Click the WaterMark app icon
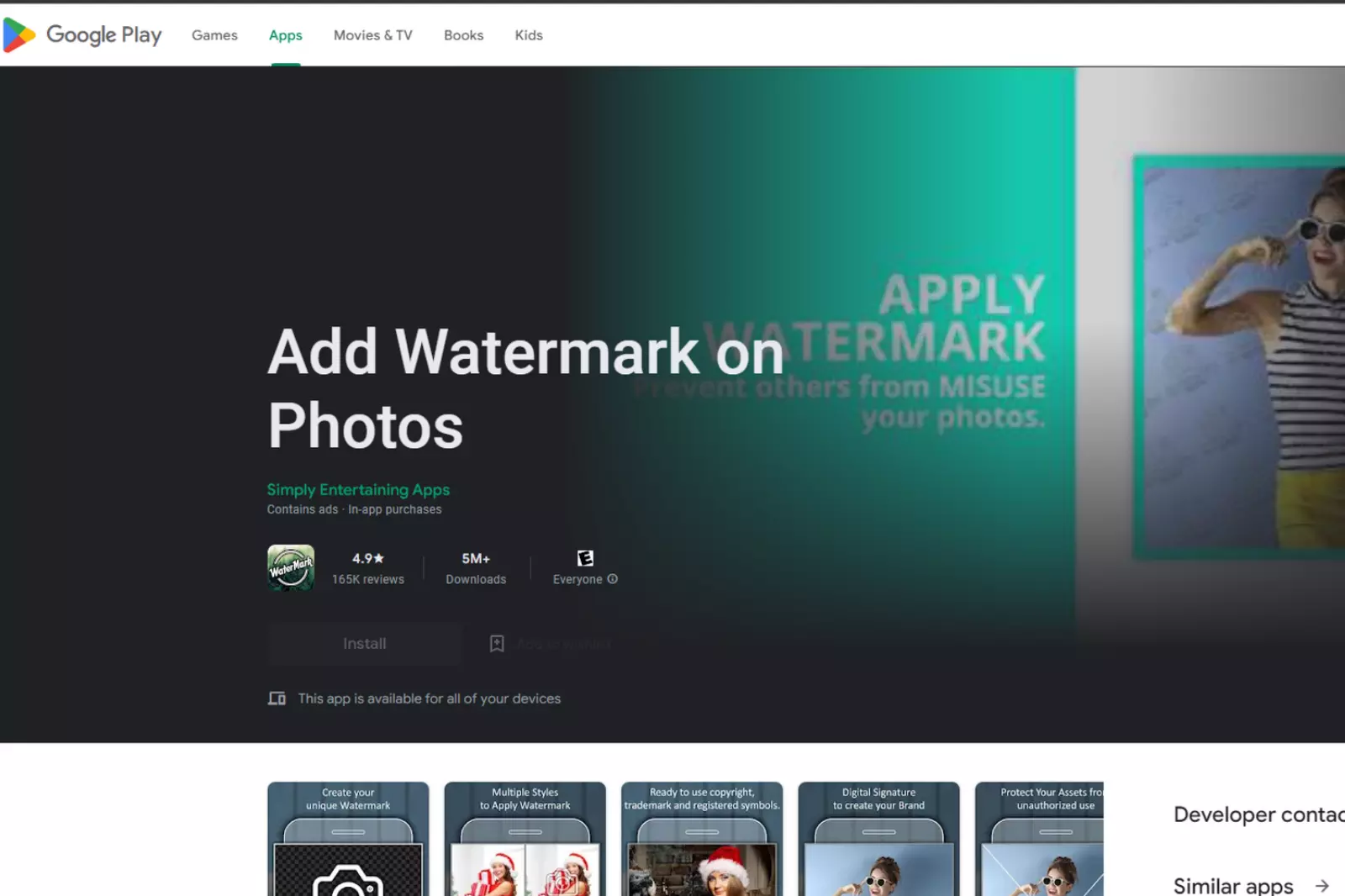This screenshot has width=1345, height=896. (291, 567)
